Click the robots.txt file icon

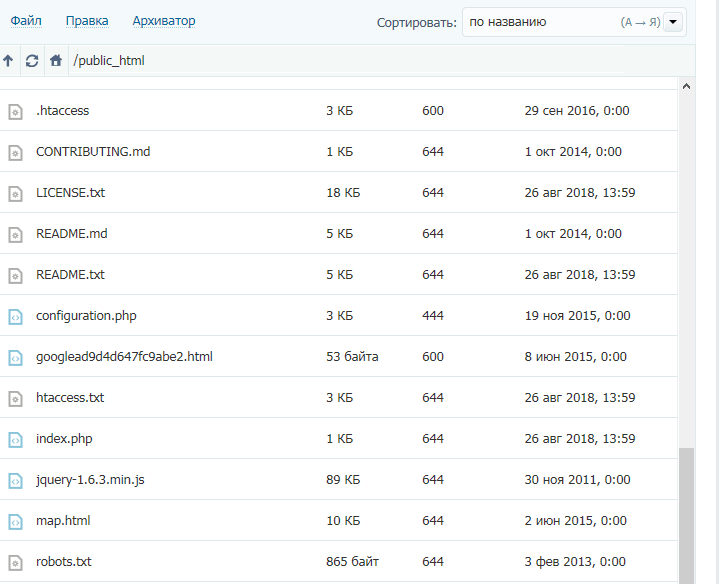click(15, 562)
